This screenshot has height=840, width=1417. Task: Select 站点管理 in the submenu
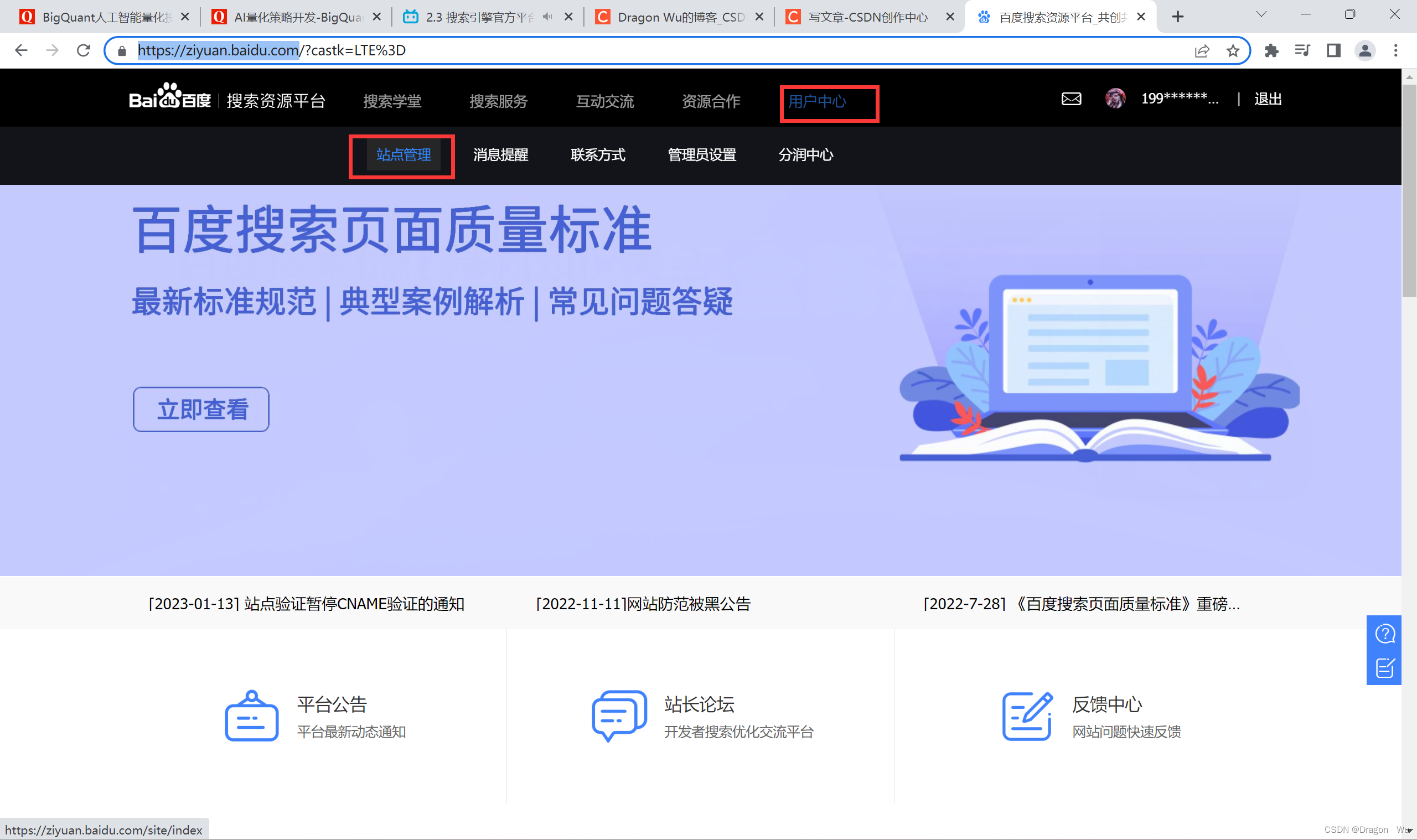403,154
